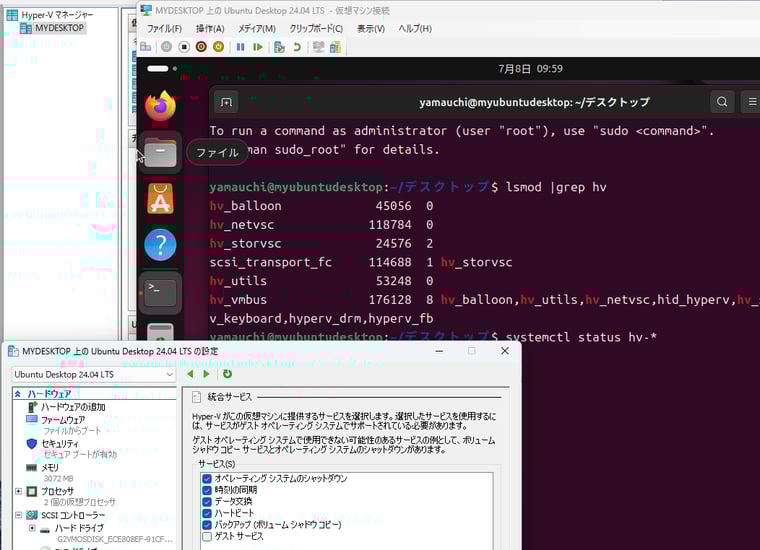Open new terminal tab button
This screenshot has width=760, height=550.
pos(226,102)
